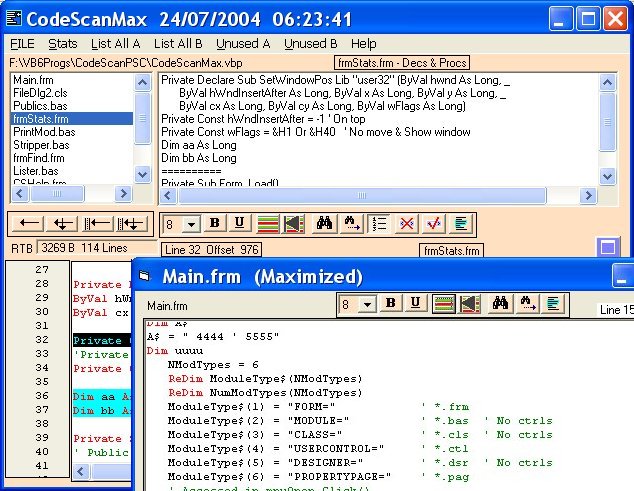634x491 pixels.
Task: Open the Stats menu
Action: tap(63, 44)
